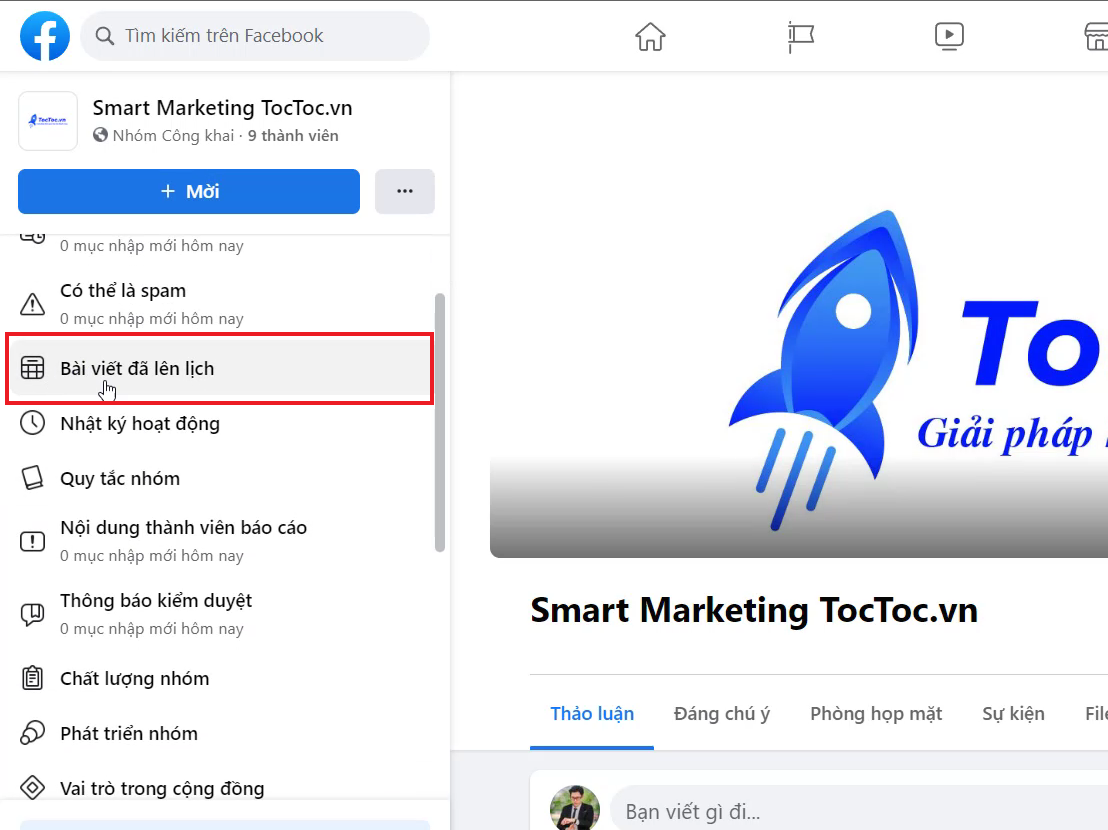Click the sidebar vertical scrollbar

440,420
